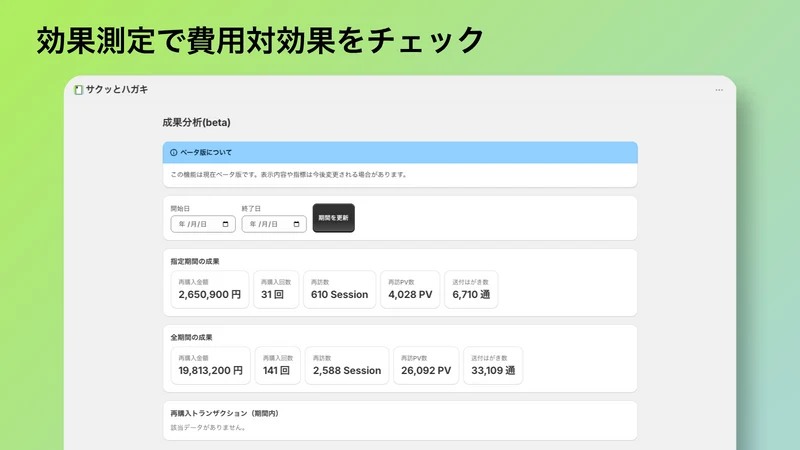Click the 2,588 Session total card
The height and width of the screenshot is (450, 800).
coord(347,365)
